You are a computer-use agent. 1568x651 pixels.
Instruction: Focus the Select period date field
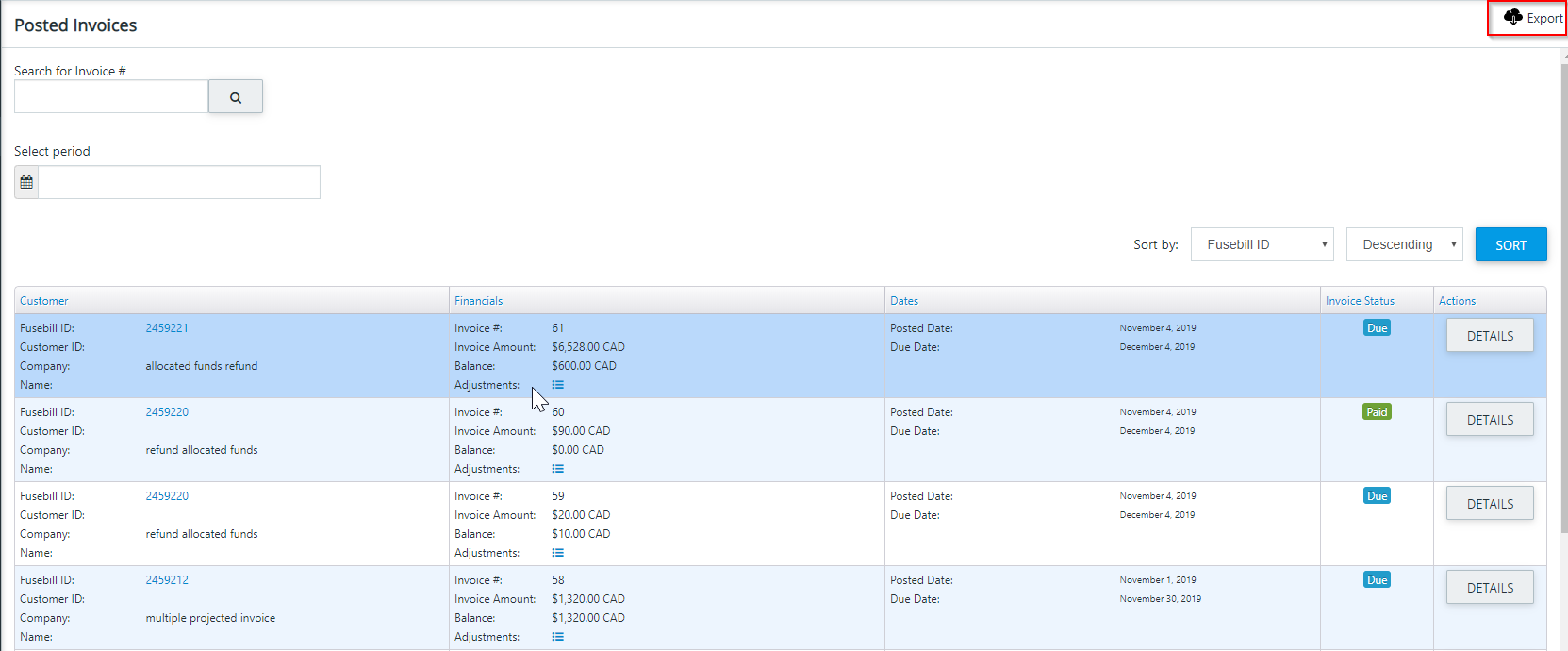pyautogui.click(x=179, y=182)
